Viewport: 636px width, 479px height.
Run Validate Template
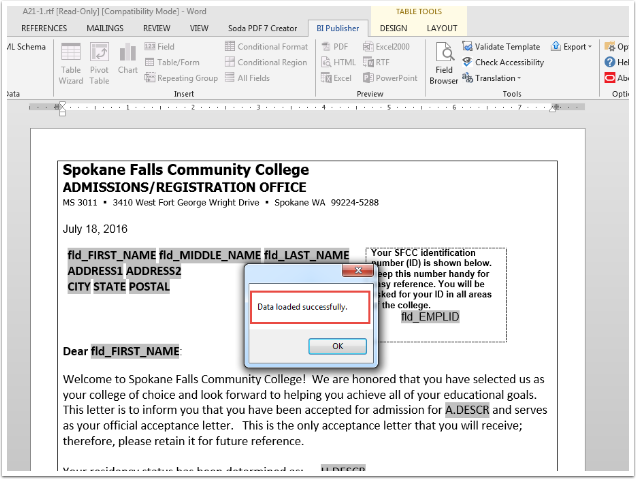coord(501,47)
